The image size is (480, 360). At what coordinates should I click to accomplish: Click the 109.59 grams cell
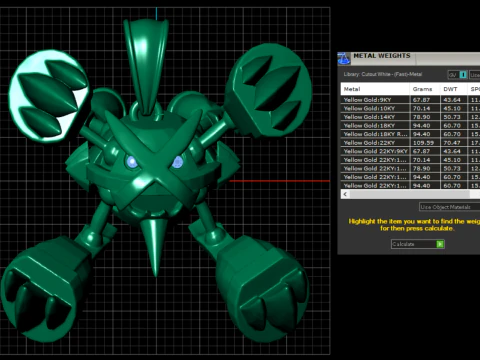click(425, 143)
